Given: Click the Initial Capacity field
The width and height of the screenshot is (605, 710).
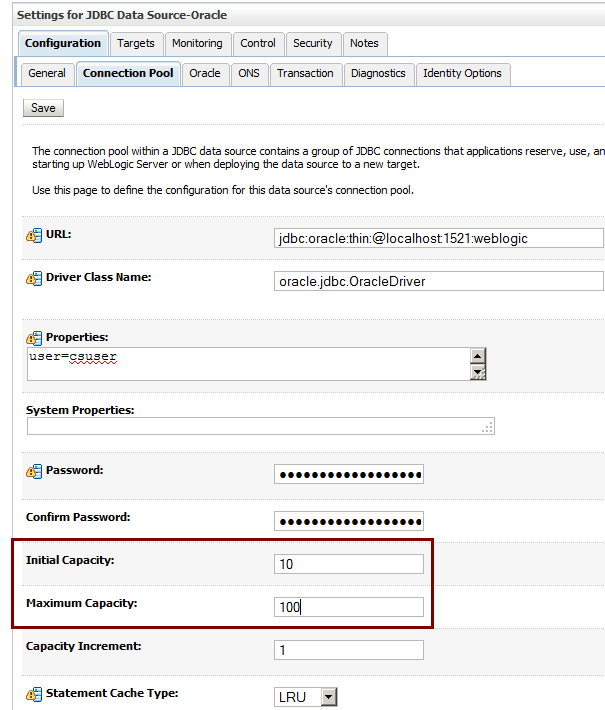Looking at the screenshot, I should 349,564.
